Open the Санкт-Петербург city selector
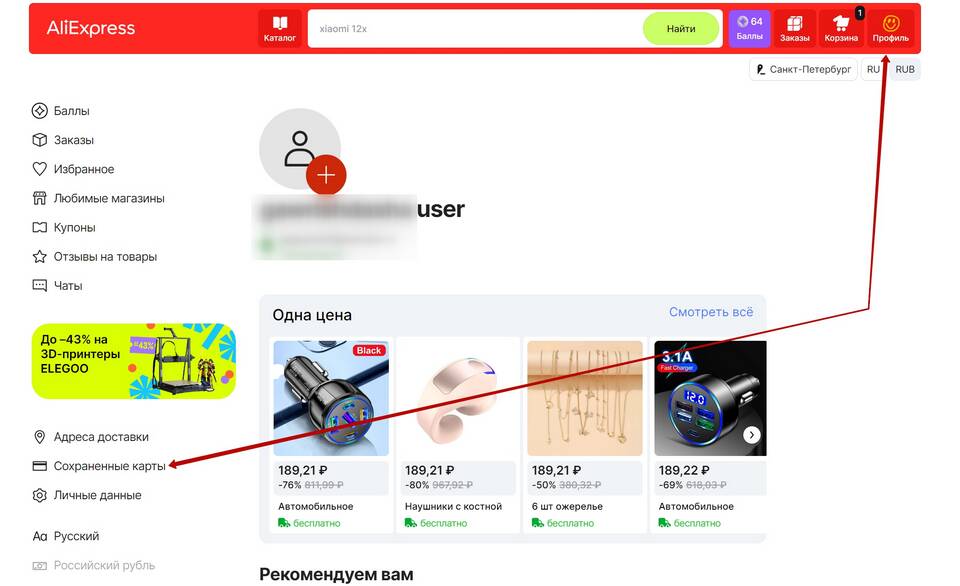The image size is (960, 586). (803, 69)
